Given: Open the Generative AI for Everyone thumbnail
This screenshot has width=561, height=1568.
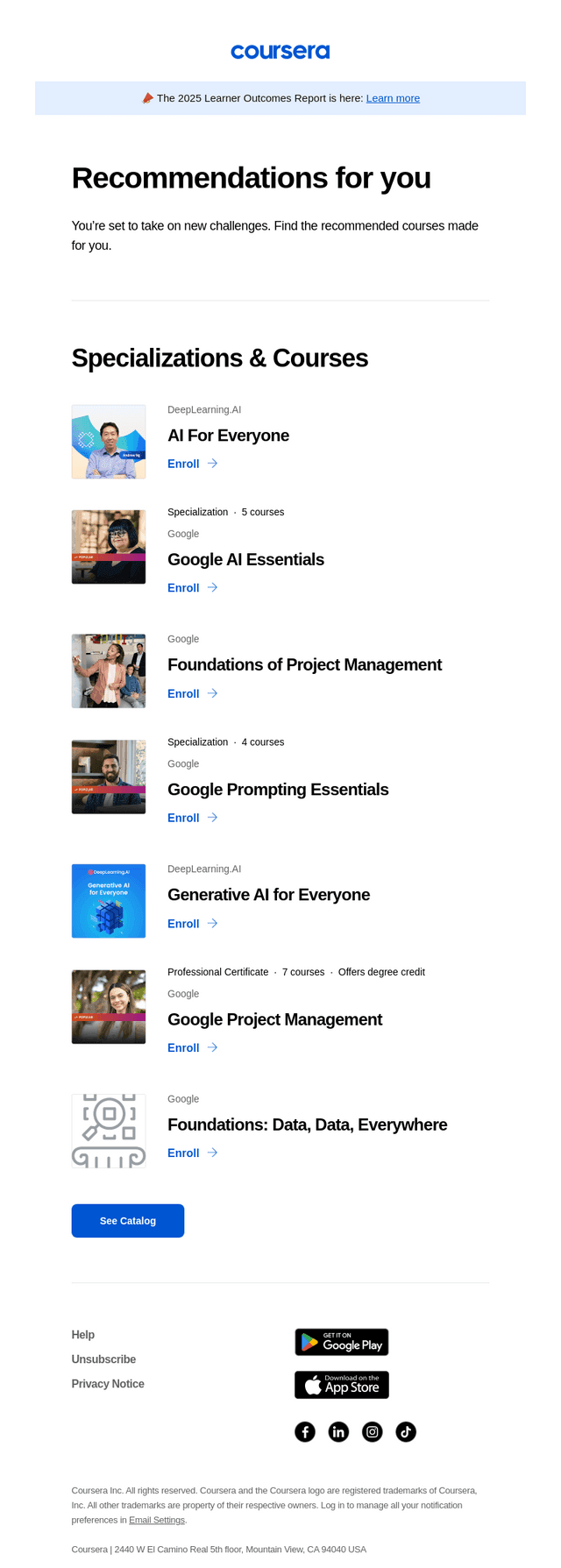Looking at the screenshot, I should point(109,901).
